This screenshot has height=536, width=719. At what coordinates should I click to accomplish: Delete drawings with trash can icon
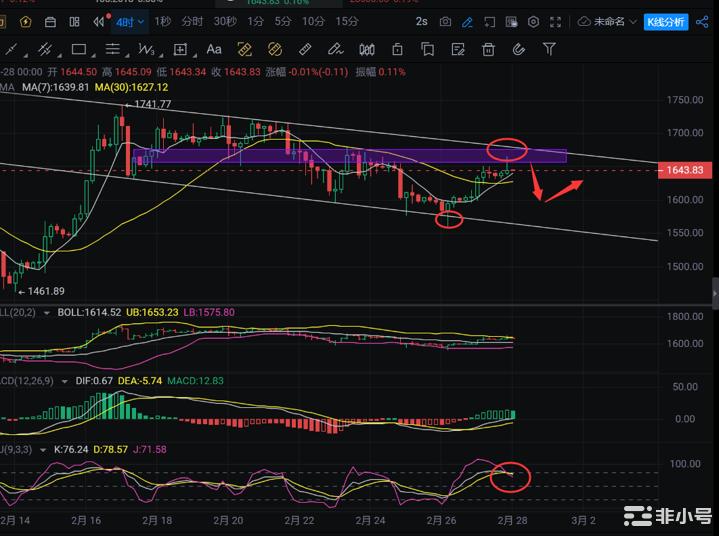click(x=488, y=49)
